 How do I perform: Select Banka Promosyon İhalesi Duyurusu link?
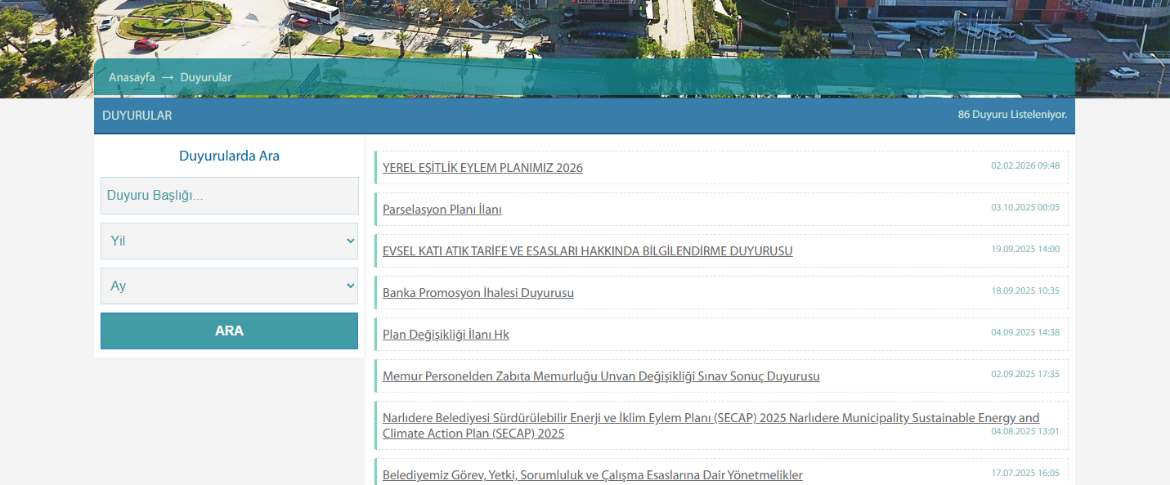point(478,293)
